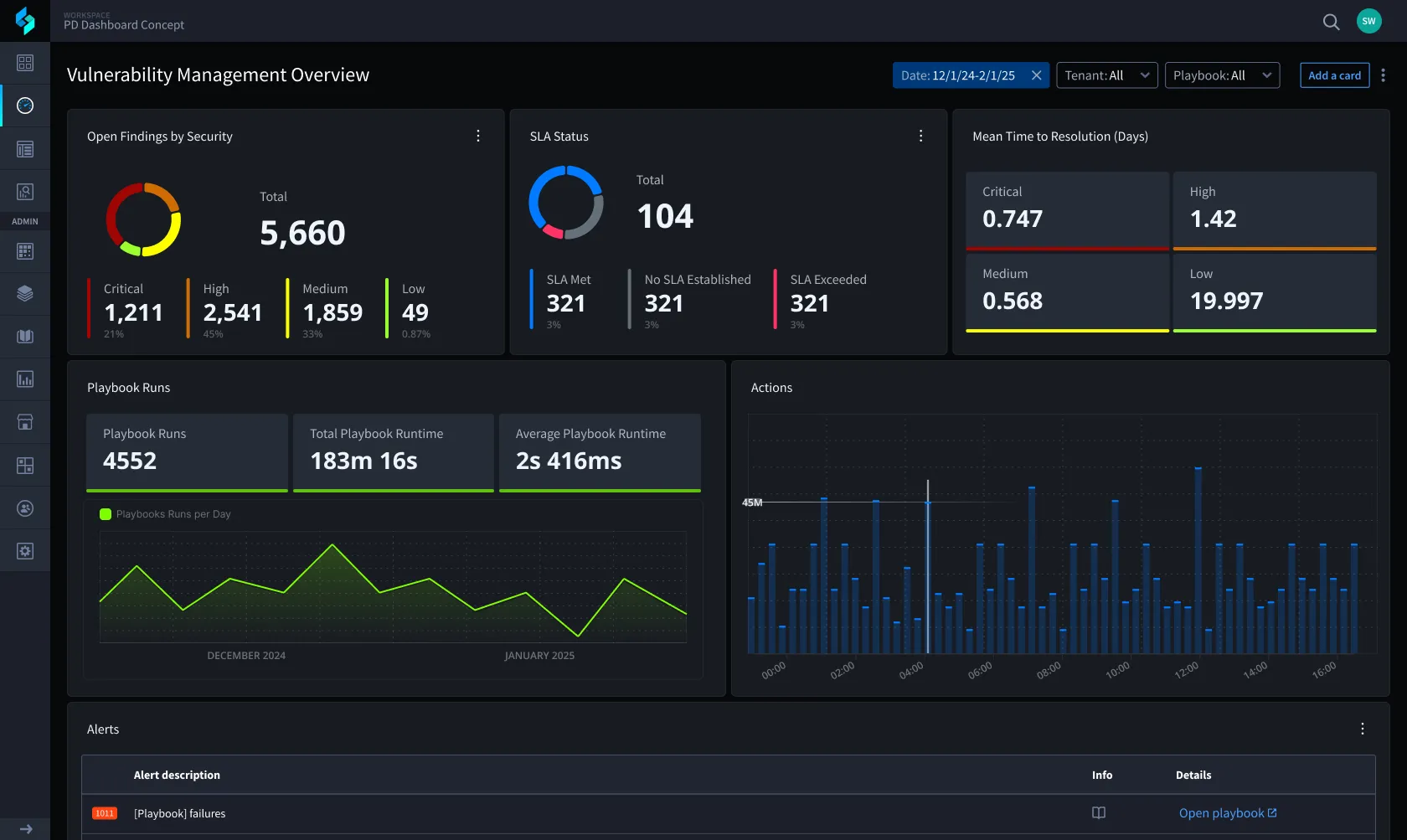This screenshot has width=1407, height=840.
Task: Open the layout panels icon in sidebar
Action: pos(25,466)
